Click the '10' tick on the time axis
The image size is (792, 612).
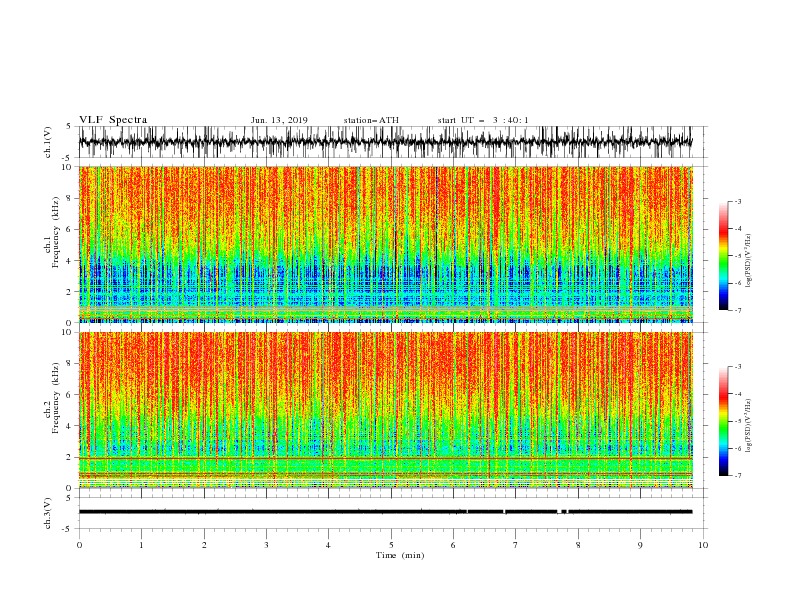click(x=703, y=545)
